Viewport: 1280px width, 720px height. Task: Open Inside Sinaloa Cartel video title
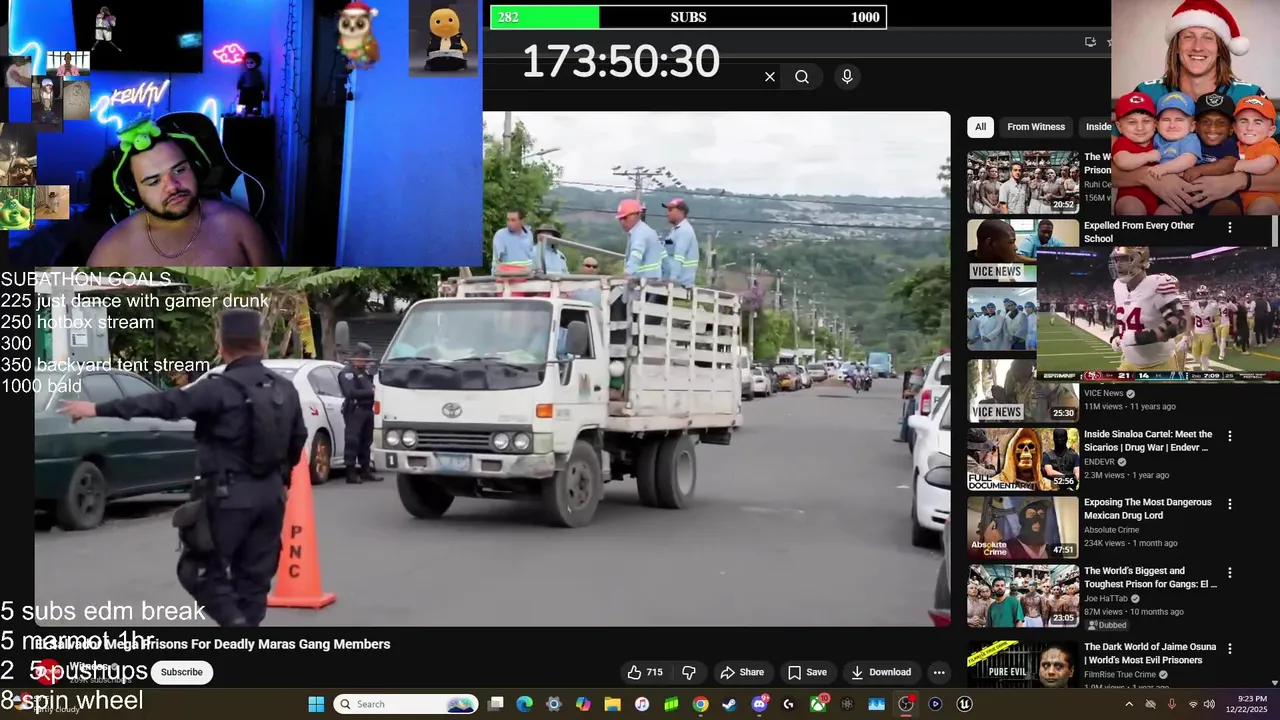coord(1148,441)
